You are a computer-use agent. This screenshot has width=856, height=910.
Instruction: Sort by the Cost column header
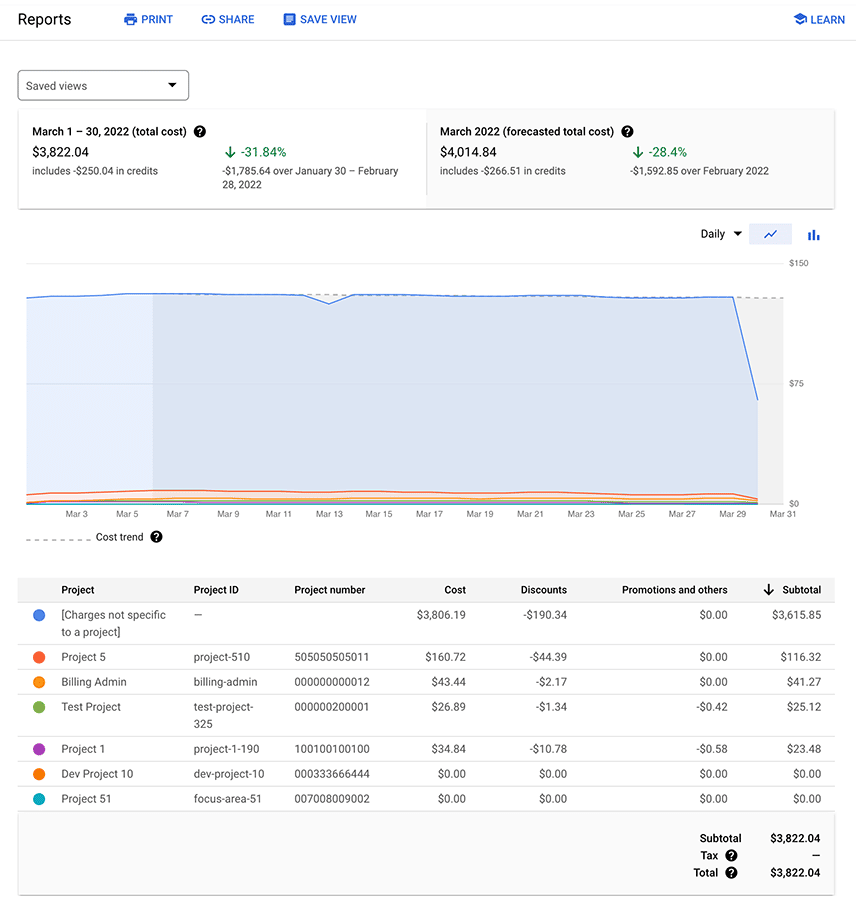[x=455, y=590]
